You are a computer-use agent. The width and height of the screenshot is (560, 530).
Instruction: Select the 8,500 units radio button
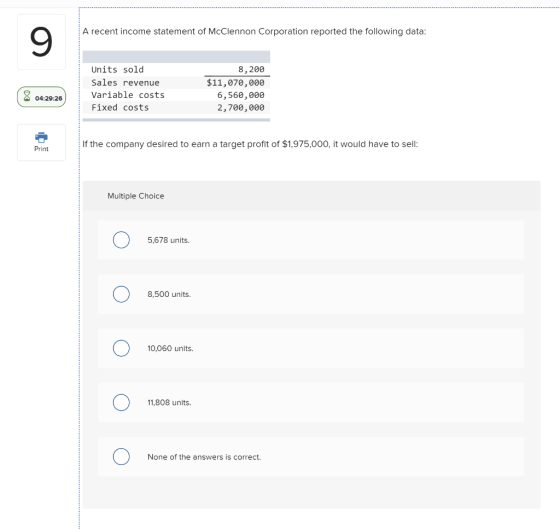(121, 294)
